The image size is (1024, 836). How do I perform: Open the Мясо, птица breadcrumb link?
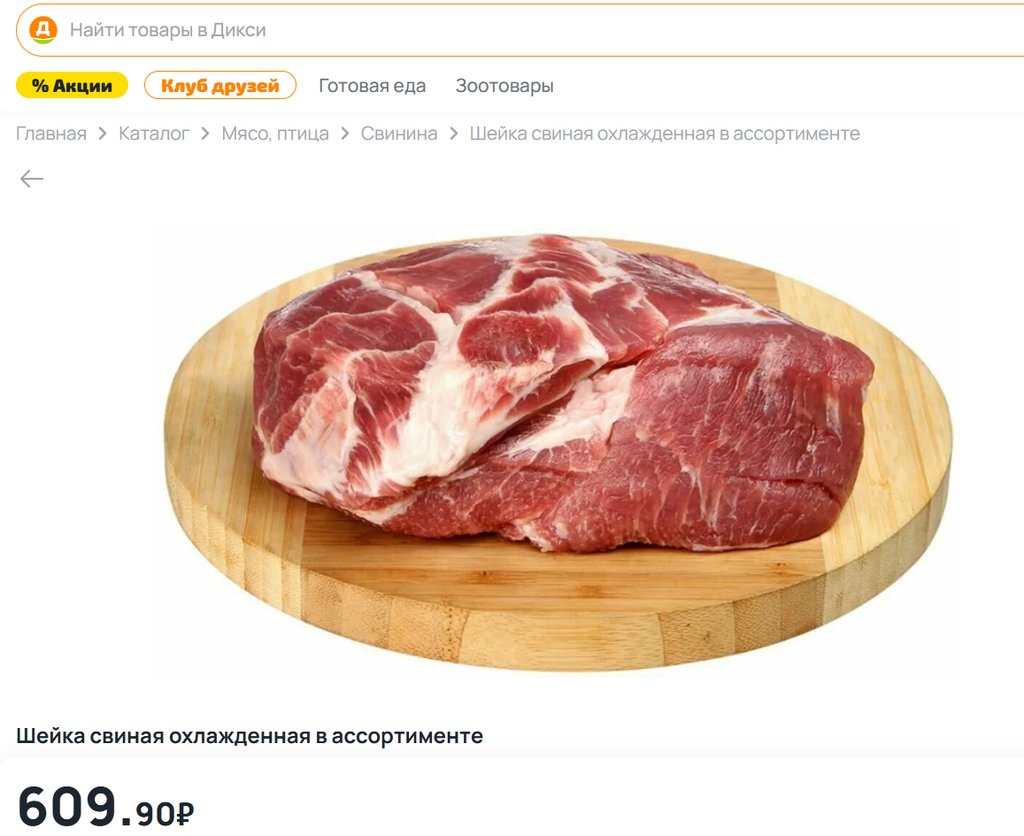click(x=275, y=133)
